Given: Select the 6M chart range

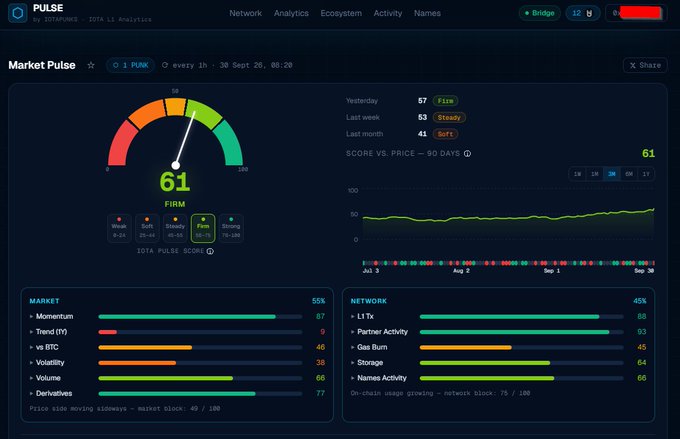Looking at the screenshot, I should (629, 174).
